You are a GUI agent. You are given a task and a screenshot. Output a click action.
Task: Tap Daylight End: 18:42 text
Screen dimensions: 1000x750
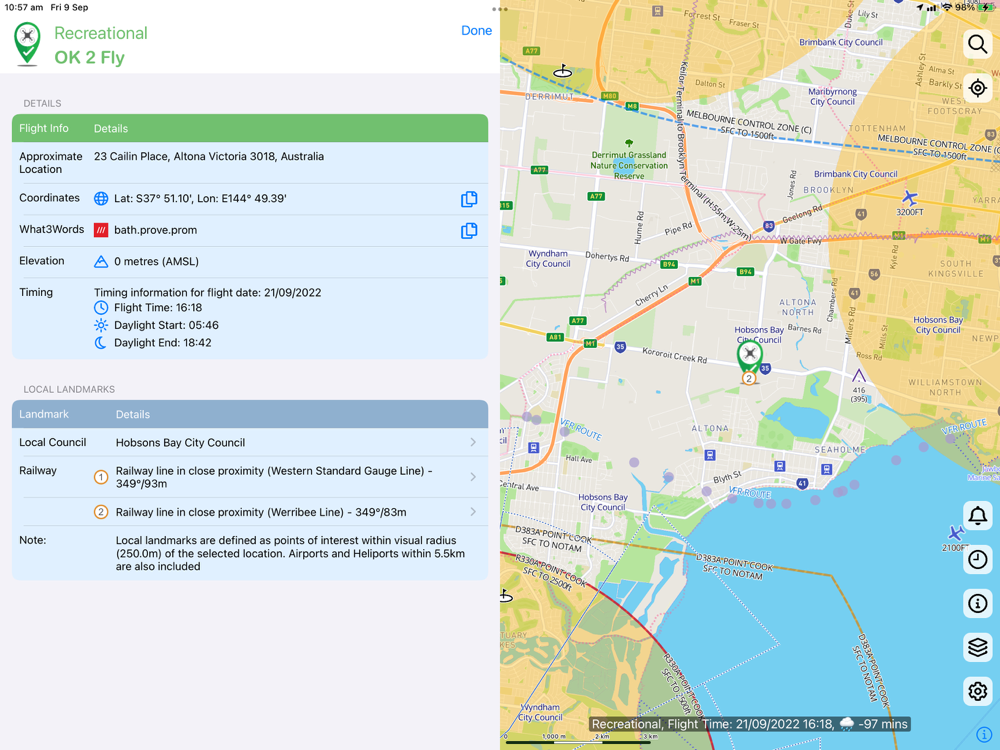(163, 342)
